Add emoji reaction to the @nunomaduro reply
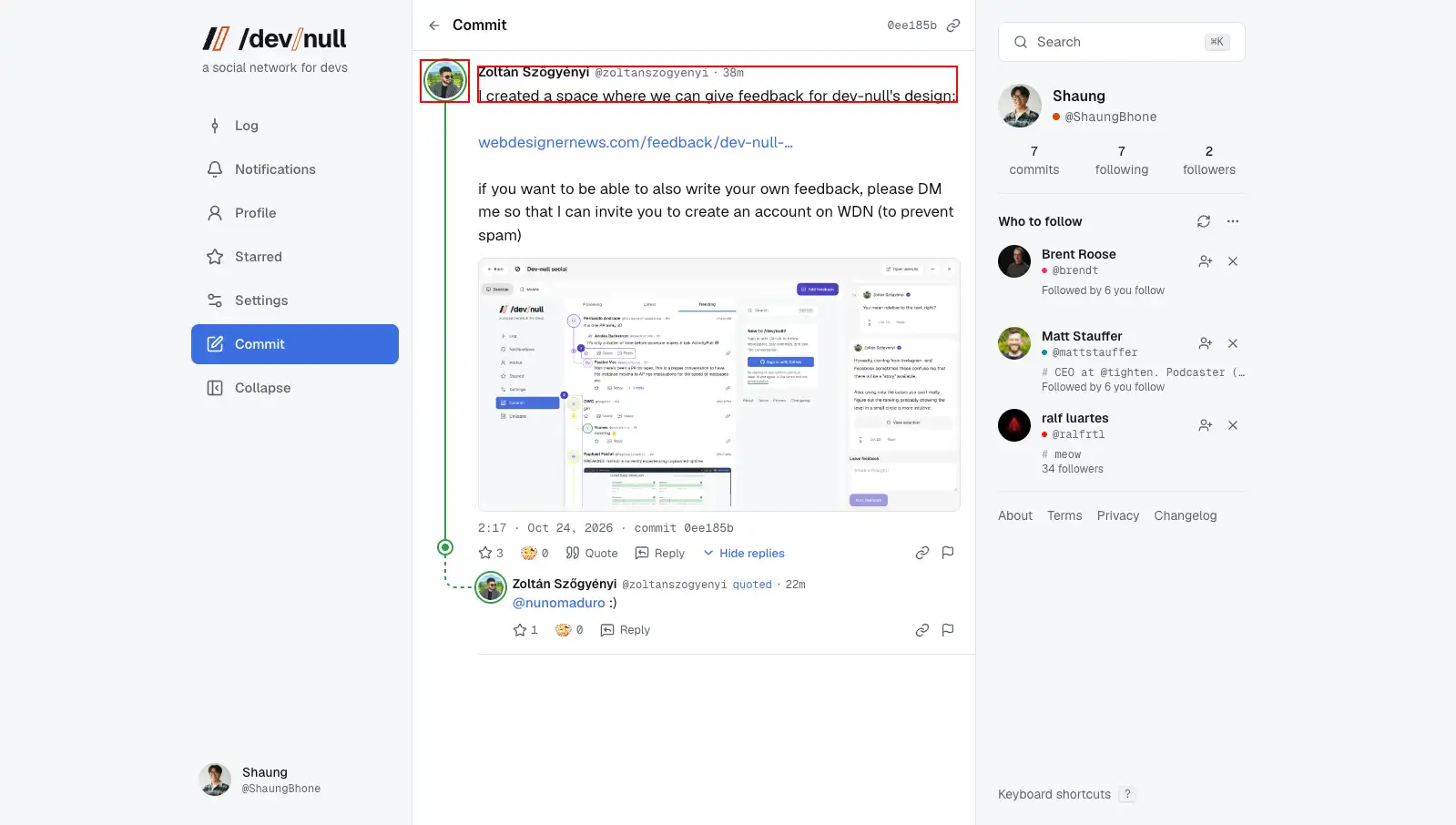1456x825 pixels. click(569, 630)
